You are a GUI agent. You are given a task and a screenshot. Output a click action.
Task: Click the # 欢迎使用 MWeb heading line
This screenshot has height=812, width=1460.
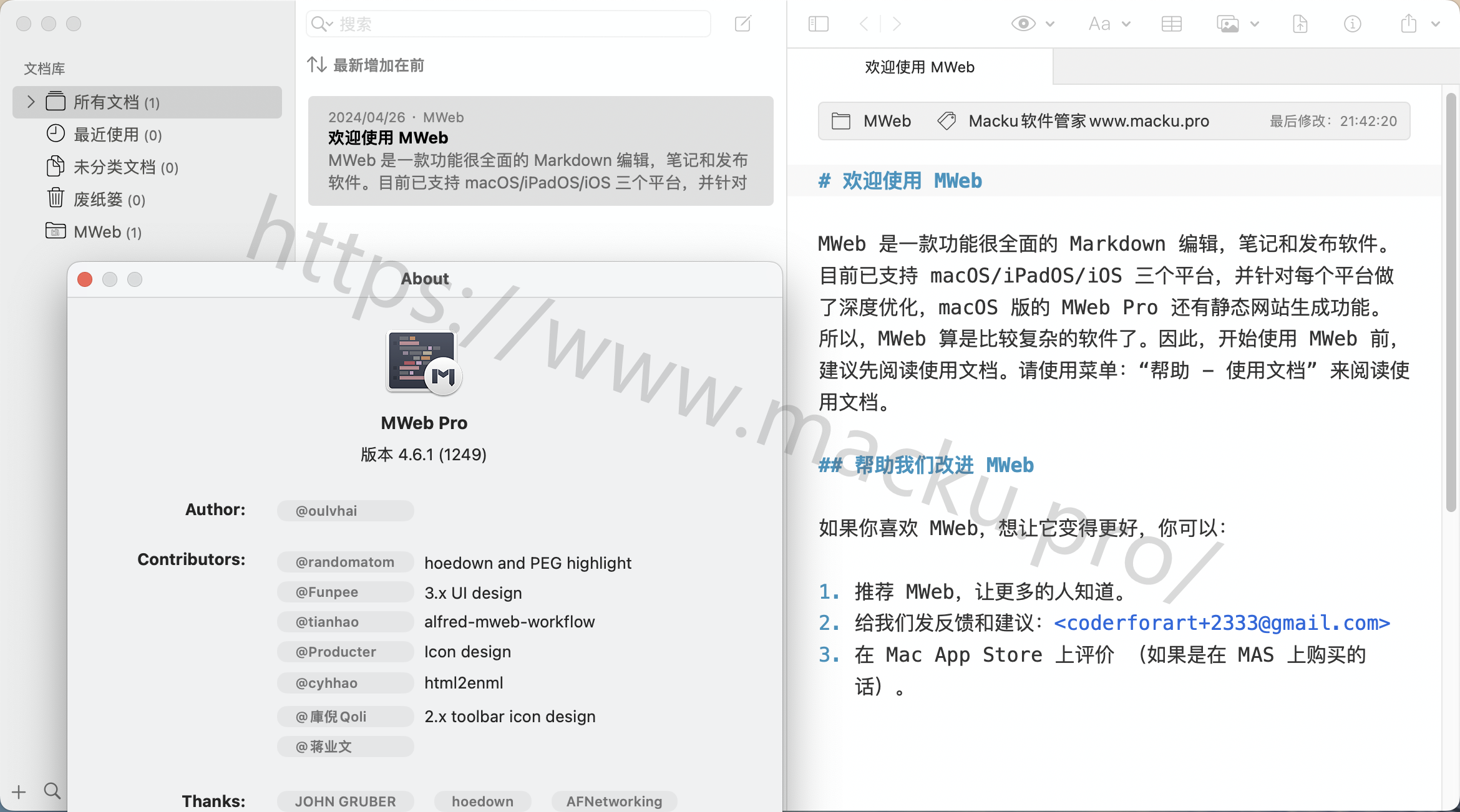pyautogui.click(x=900, y=181)
